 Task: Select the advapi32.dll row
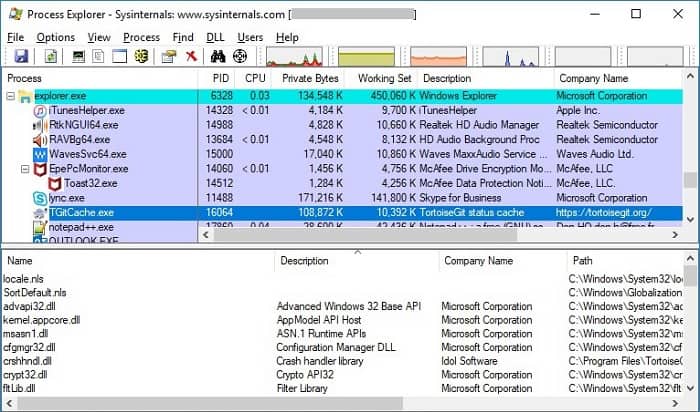point(343,307)
